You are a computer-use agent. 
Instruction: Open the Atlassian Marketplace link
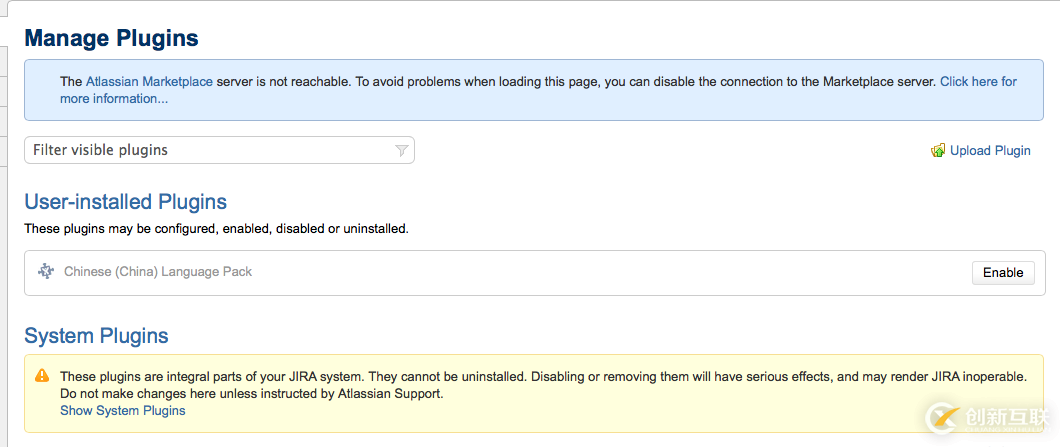tap(149, 82)
